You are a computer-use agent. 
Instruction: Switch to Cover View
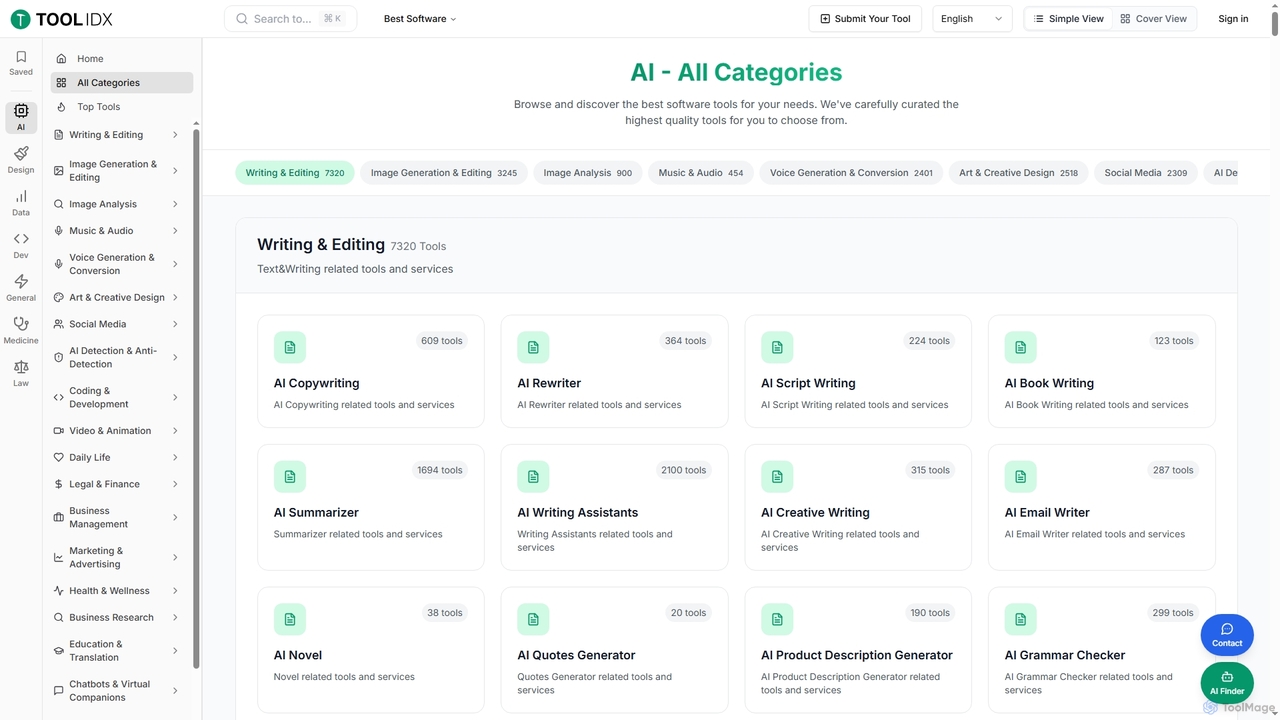tap(1154, 19)
